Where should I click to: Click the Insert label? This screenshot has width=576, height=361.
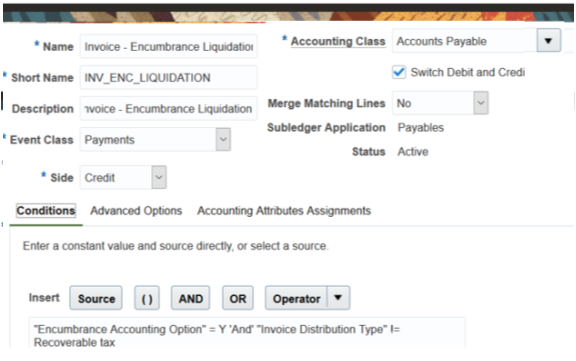[44, 297]
